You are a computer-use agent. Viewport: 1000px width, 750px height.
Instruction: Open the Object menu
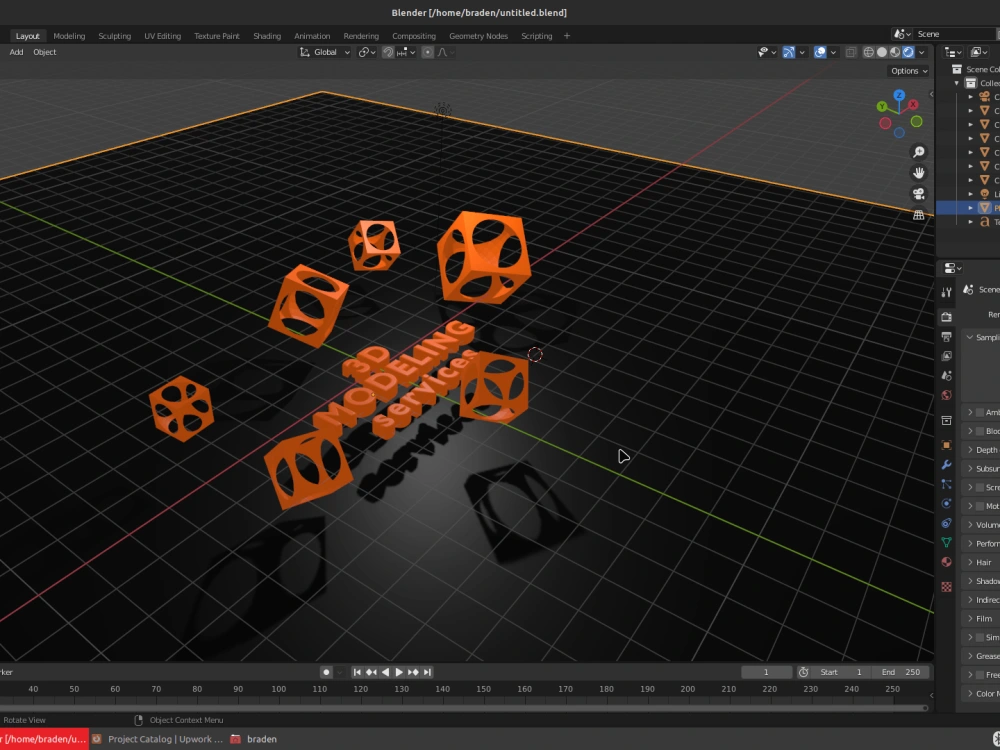(x=45, y=52)
